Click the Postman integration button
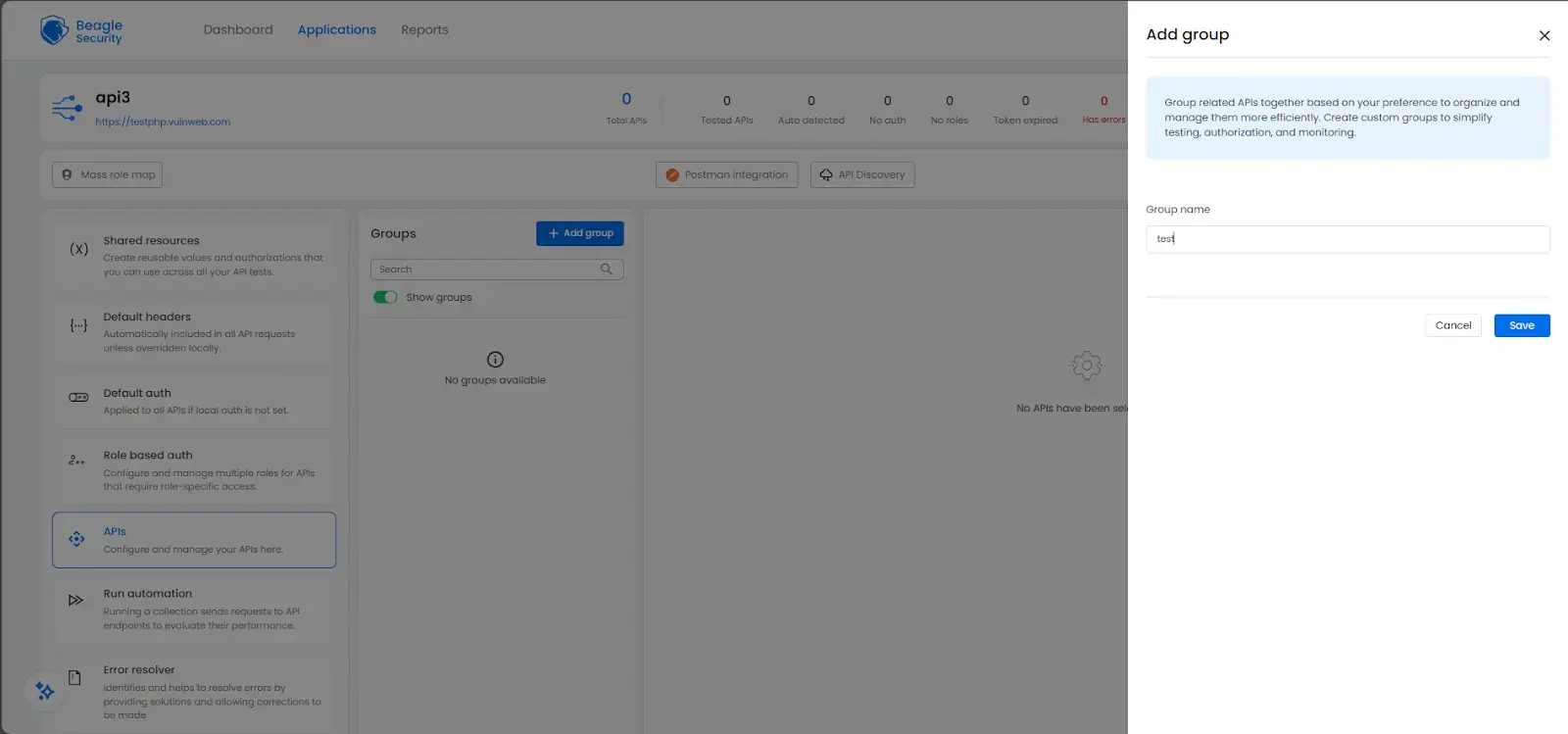The height and width of the screenshot is (734, 1568). tap(726, 174)
